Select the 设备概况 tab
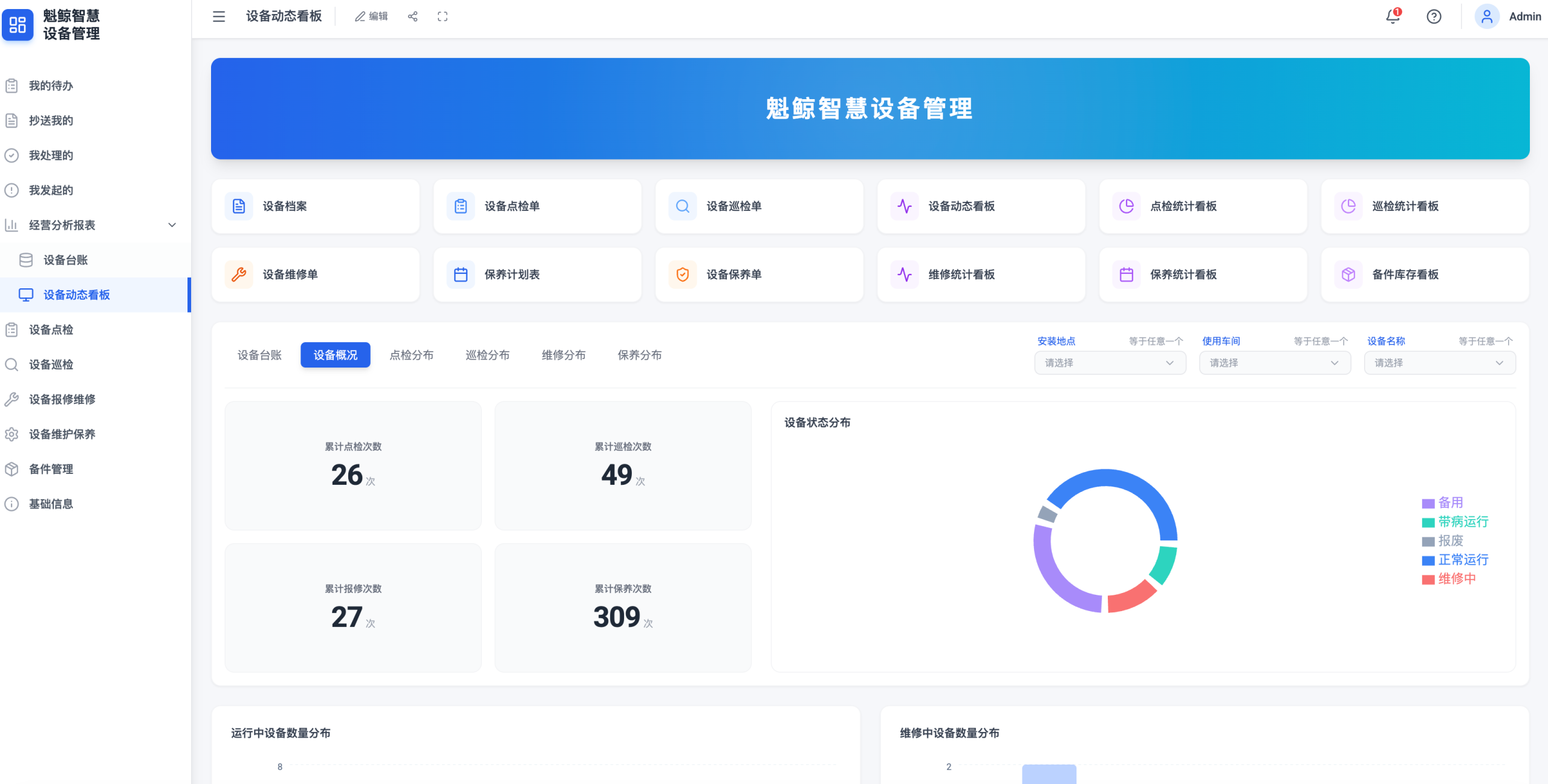This screenshot has height=784, width=1548. coord(336,355)
